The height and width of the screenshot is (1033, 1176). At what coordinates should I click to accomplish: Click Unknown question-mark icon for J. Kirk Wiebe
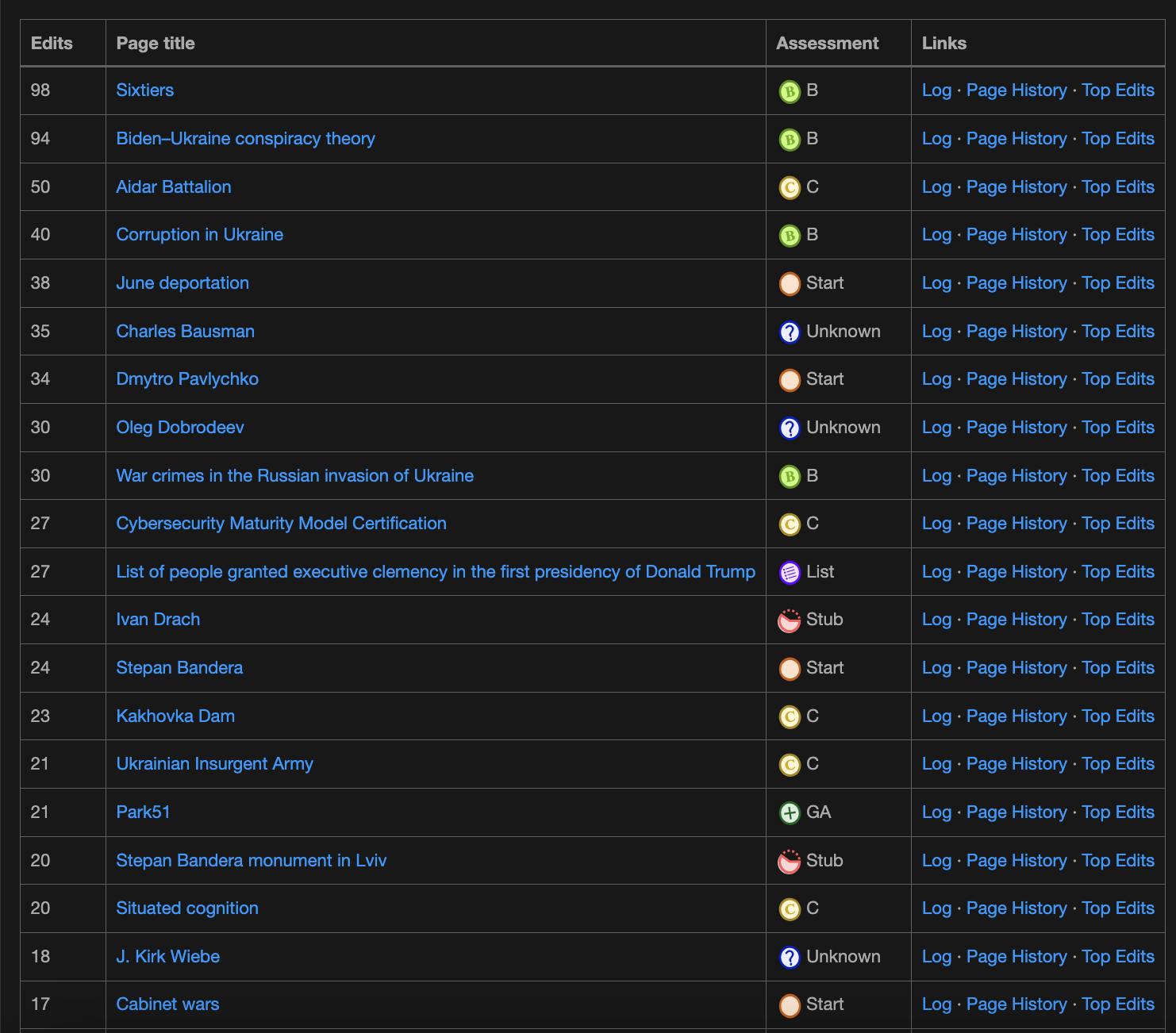tap(789, 958)
